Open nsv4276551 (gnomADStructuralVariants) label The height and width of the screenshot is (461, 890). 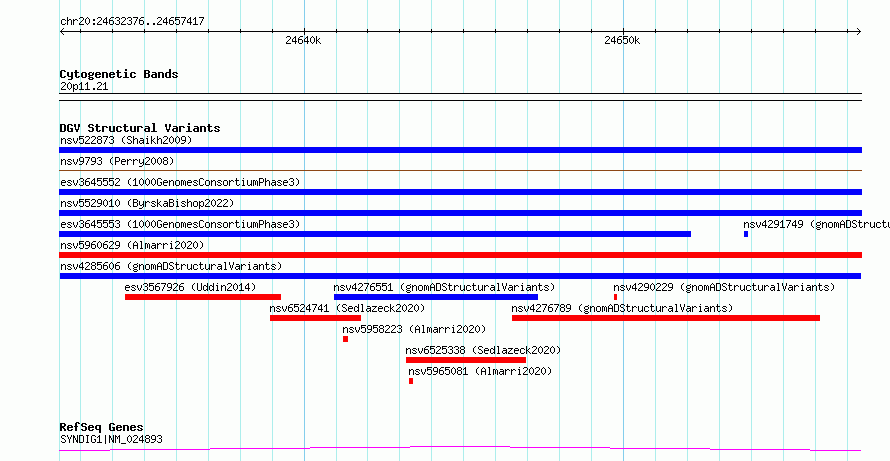[444, 287]
